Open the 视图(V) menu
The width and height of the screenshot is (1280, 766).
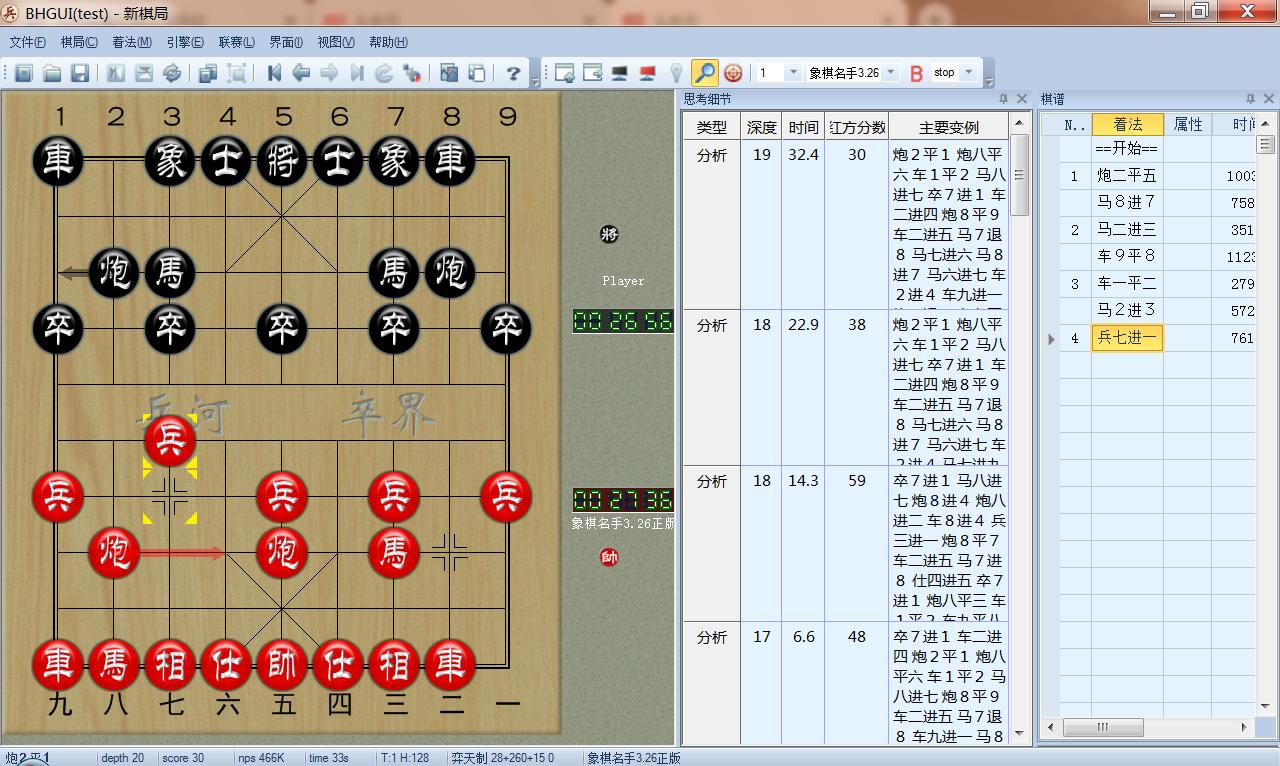[x=334, y=42]
